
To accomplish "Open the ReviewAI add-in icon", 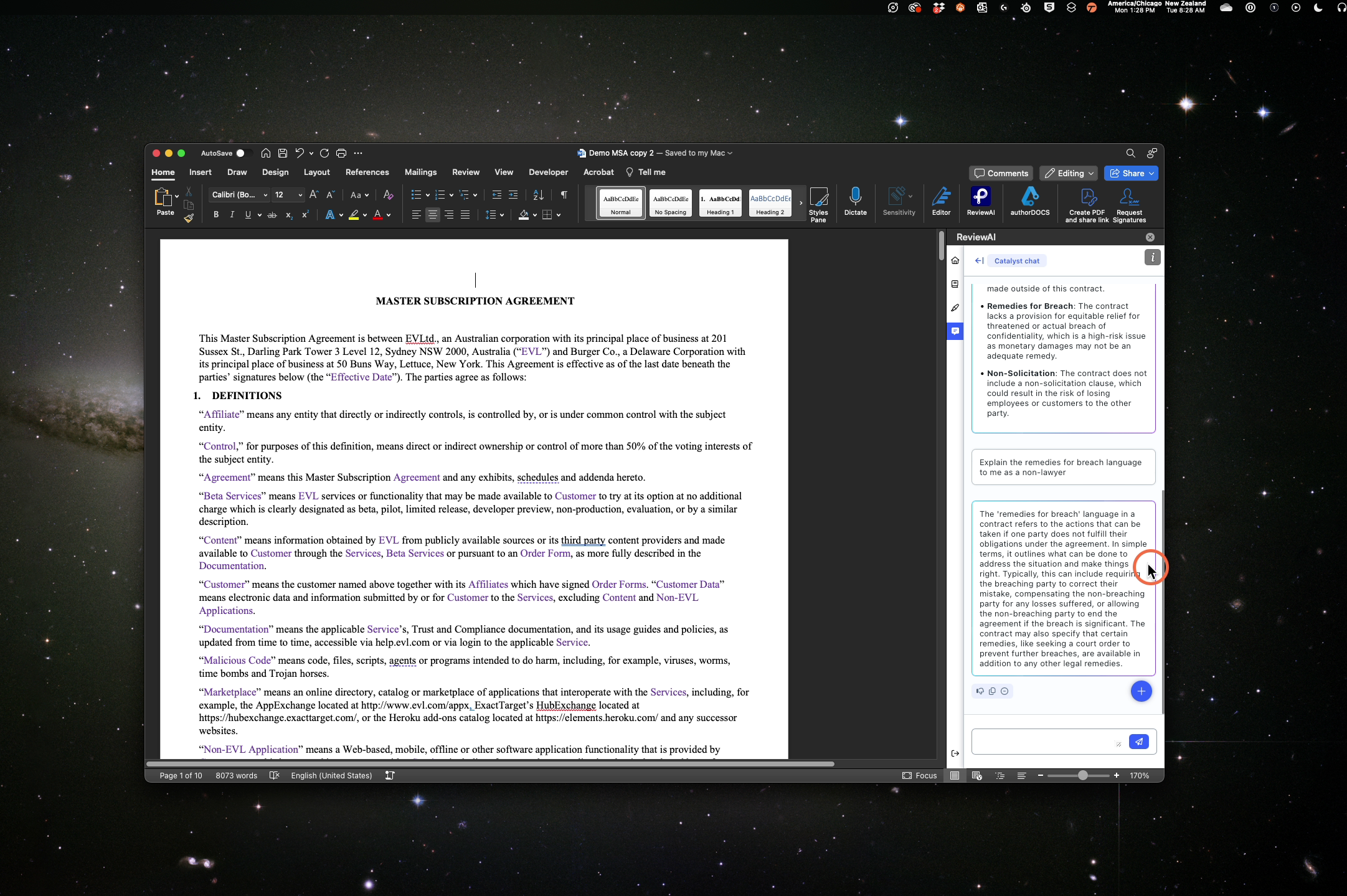I will pos(980,201).
